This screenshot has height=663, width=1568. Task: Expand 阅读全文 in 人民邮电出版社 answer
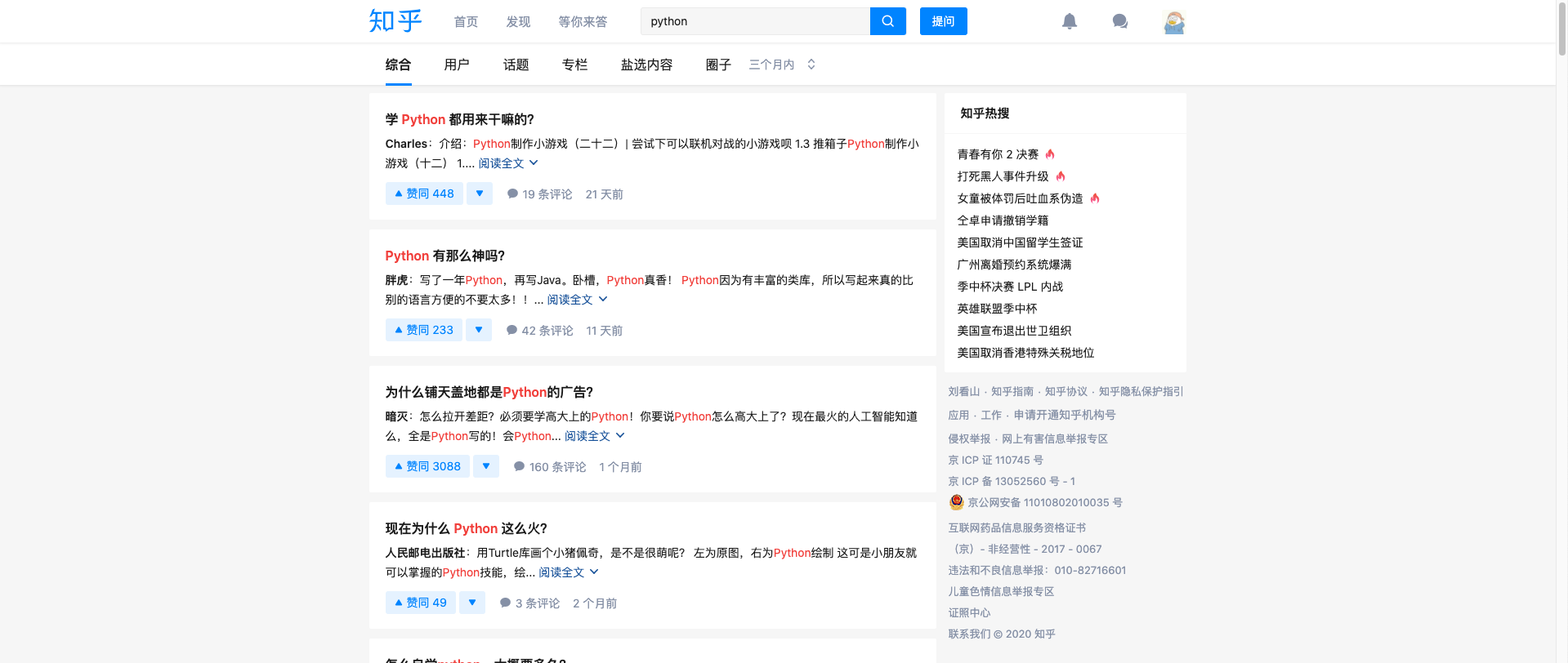[x=569, y=572]
